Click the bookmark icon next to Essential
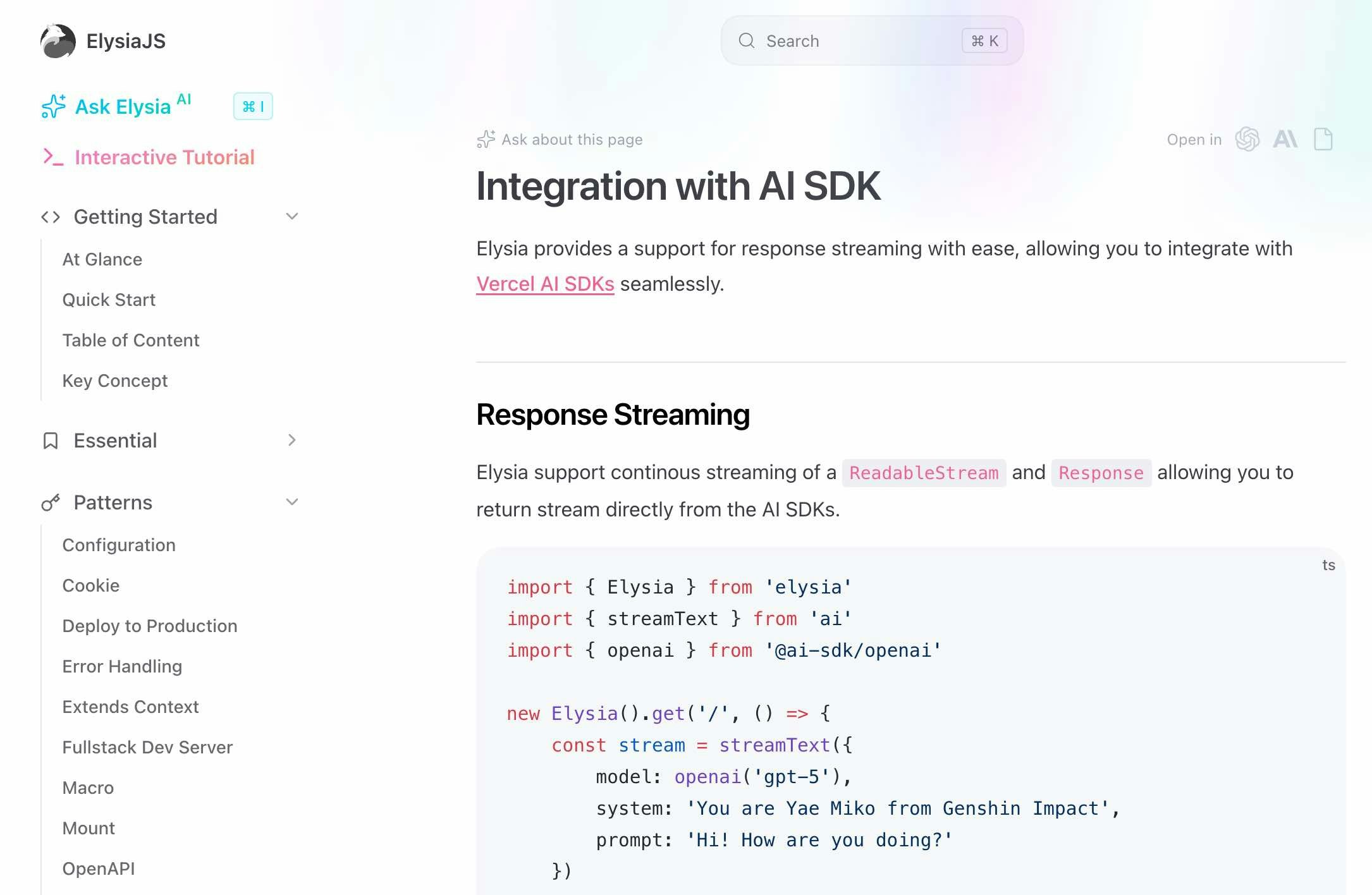The height and width of the screenshot is (895, 1372). 51,441
